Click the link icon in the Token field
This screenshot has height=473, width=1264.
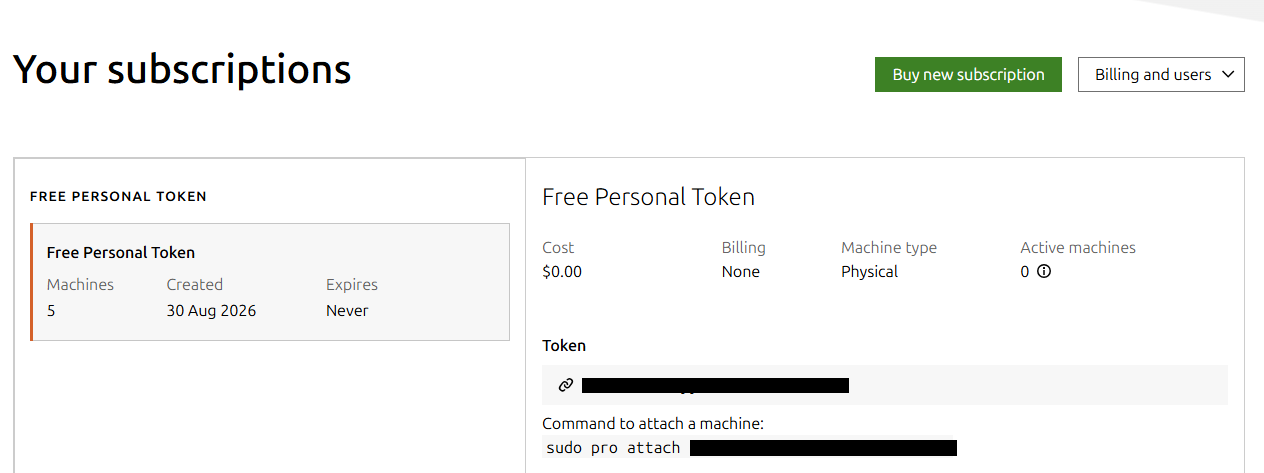coord(566,385)
